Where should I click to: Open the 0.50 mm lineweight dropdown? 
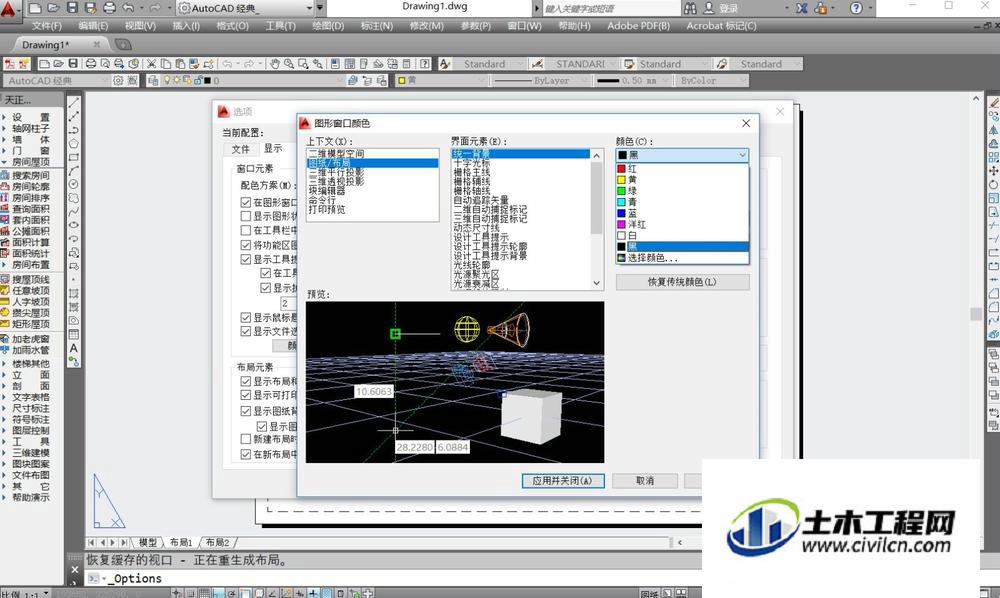pyautogui.click(x=665, y=80)
